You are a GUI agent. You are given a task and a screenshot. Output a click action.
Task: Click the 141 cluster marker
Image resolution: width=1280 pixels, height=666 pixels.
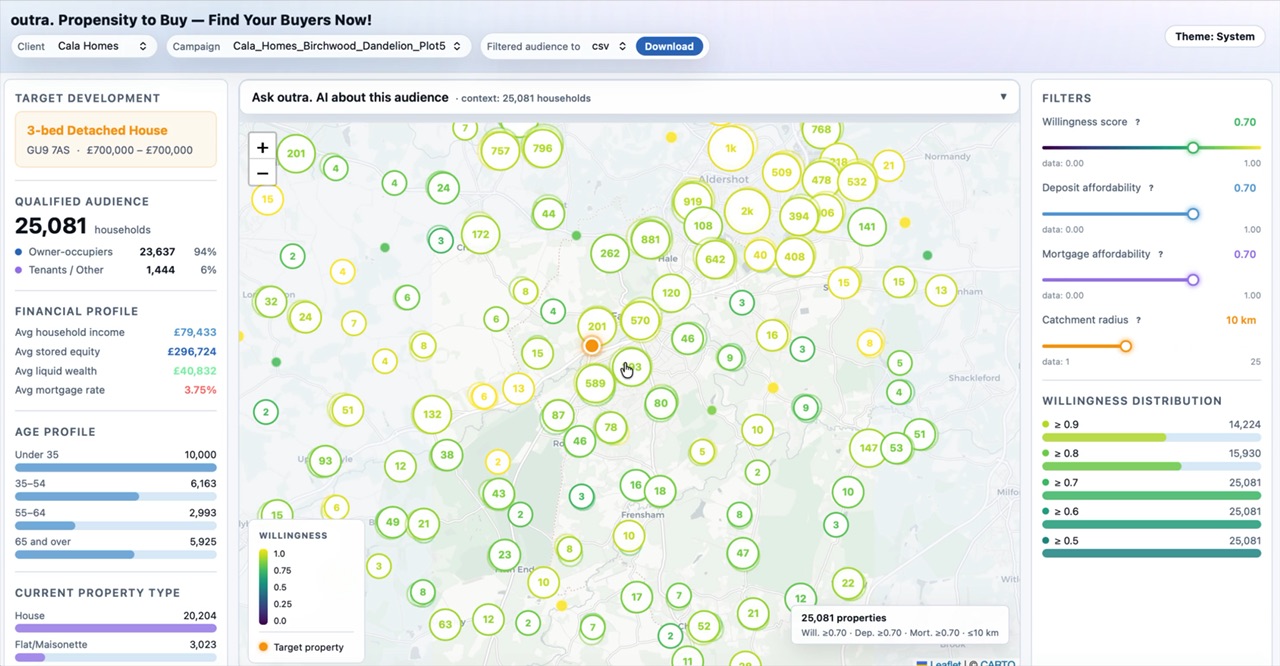pyautogui.click(x=867, y=227)
